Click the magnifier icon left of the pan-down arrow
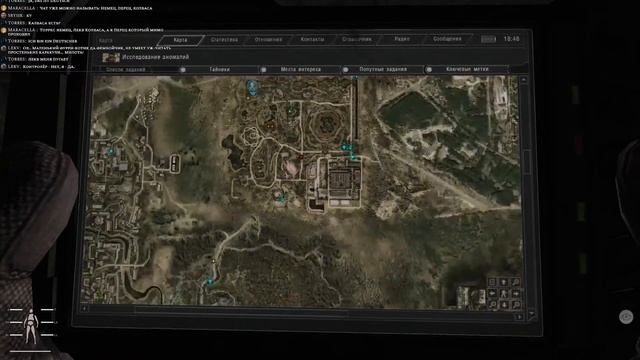The width and height of the screenshot is (640, 360). coord(492,304)
